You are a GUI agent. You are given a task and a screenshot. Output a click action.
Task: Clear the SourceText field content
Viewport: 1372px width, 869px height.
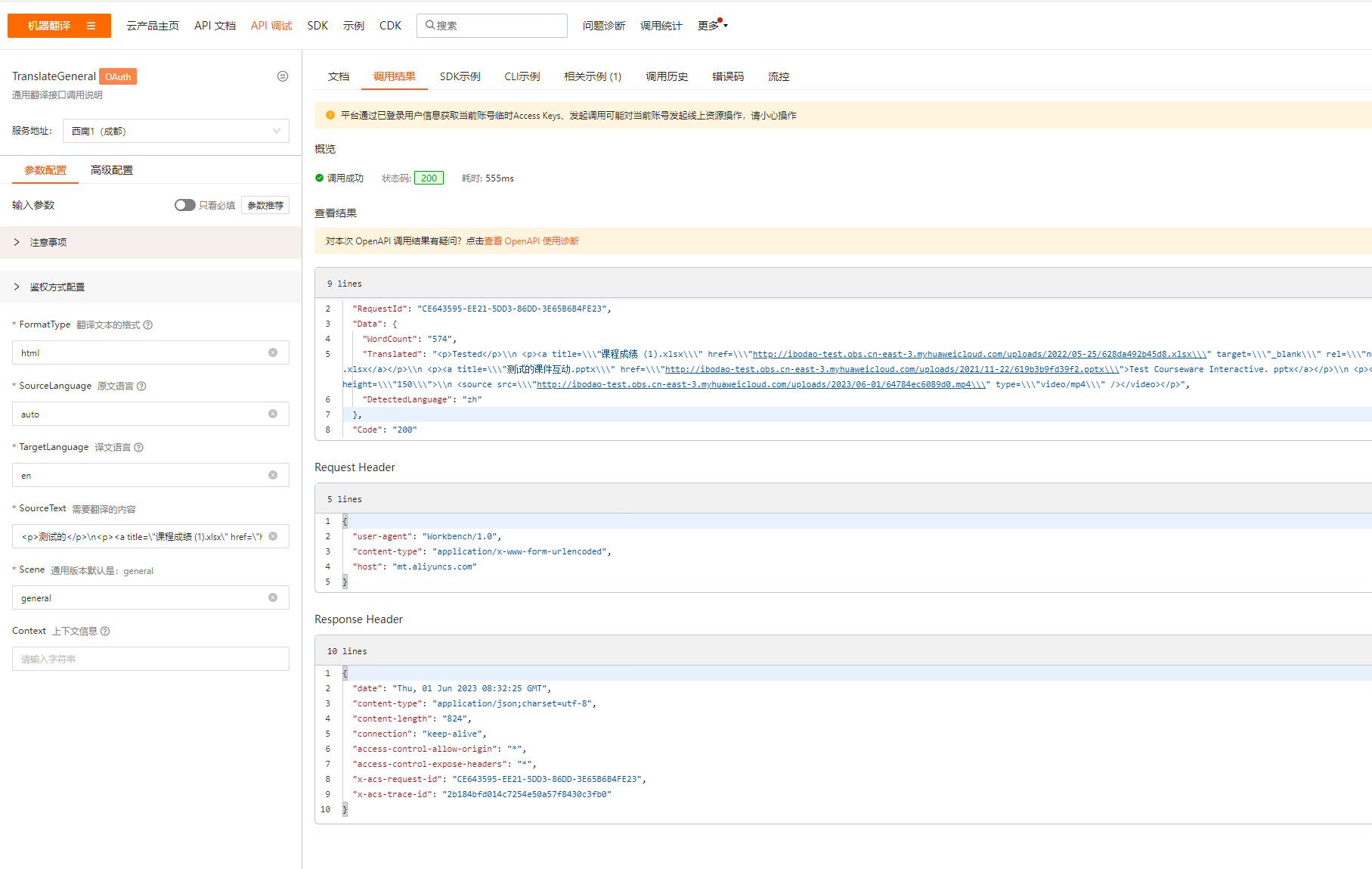tap(273, 536)
